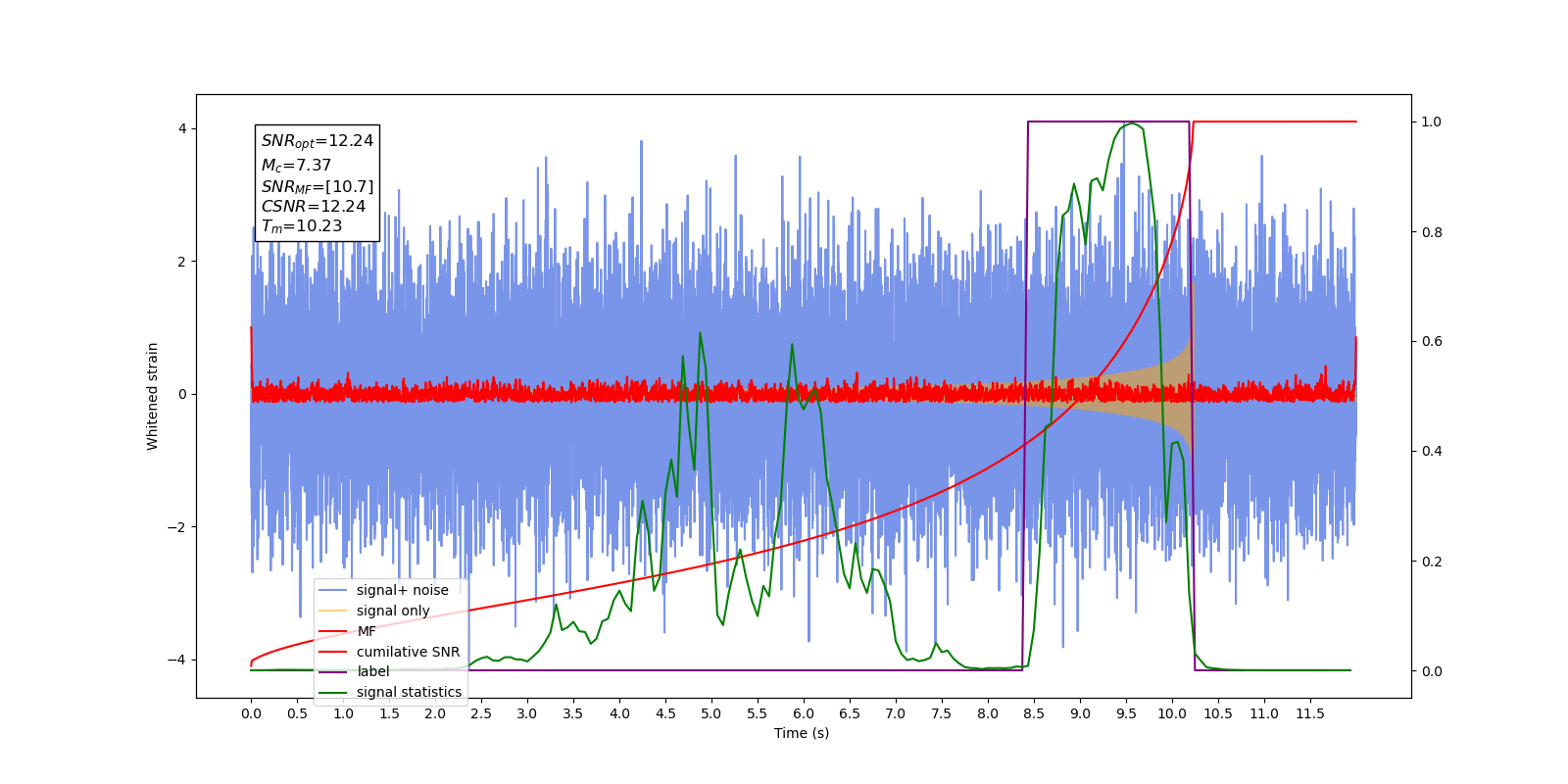Click the x-axis tick label 0.5
This screenshot has height=784, width=1568.
tap(297, 713)
